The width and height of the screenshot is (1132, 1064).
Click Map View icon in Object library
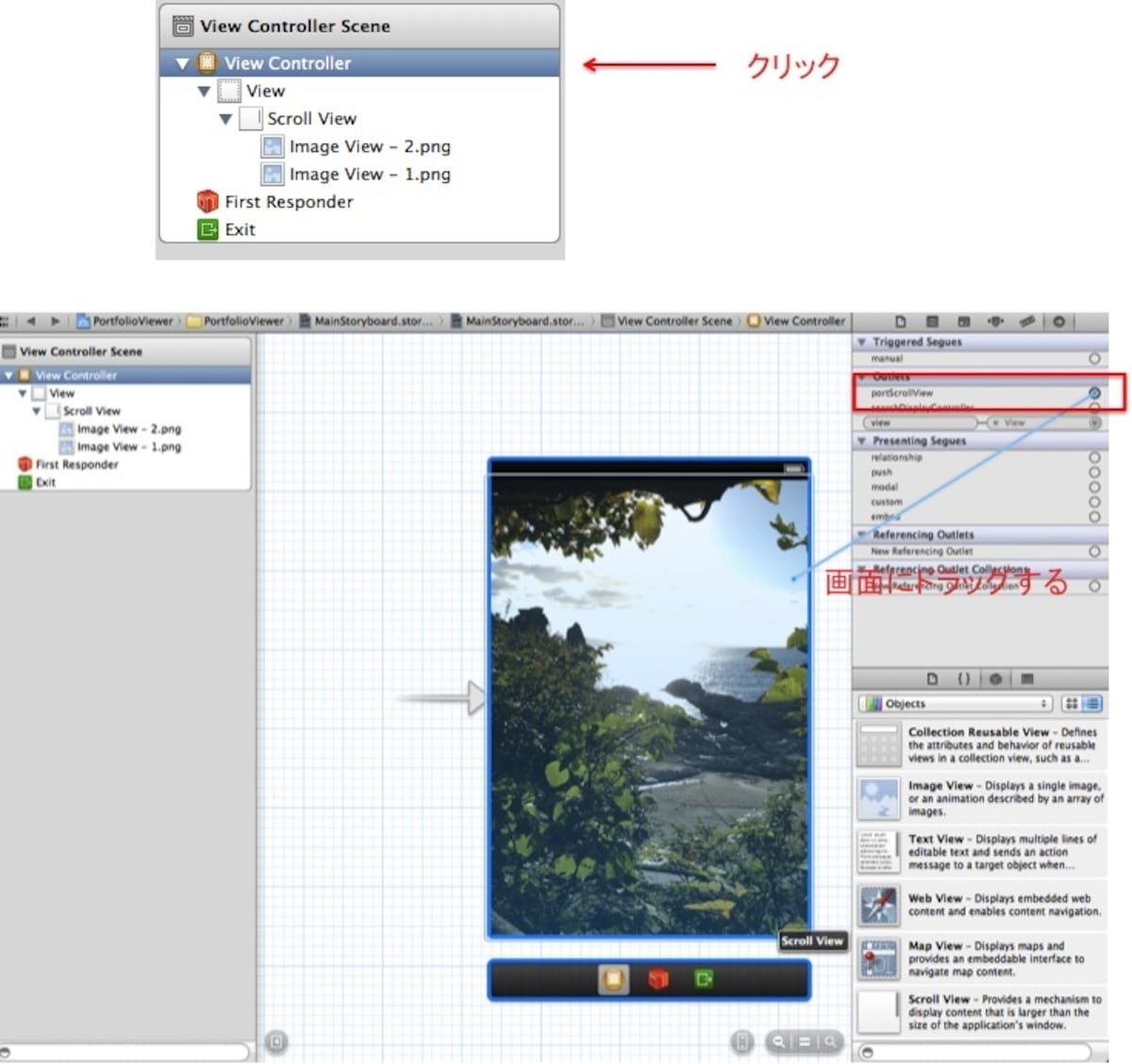click(879, 958)
